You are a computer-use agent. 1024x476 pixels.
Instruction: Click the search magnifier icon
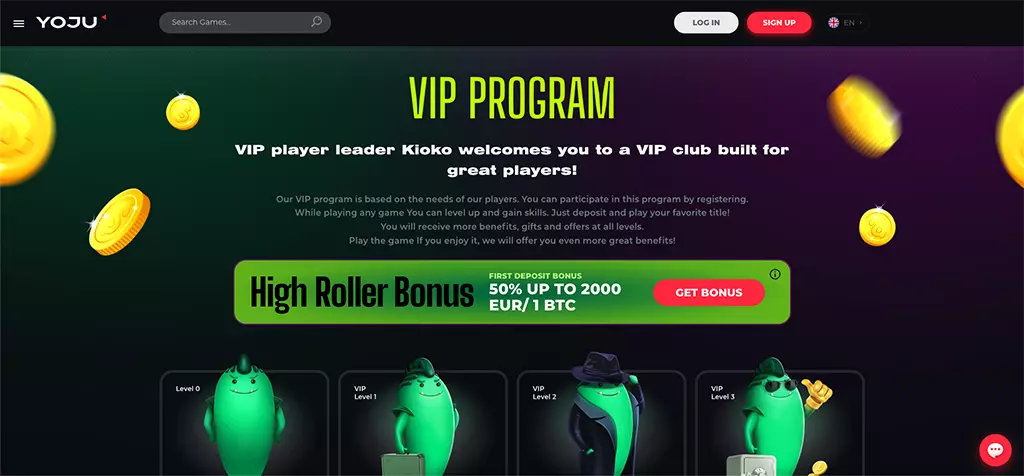[x=317, y=22]
